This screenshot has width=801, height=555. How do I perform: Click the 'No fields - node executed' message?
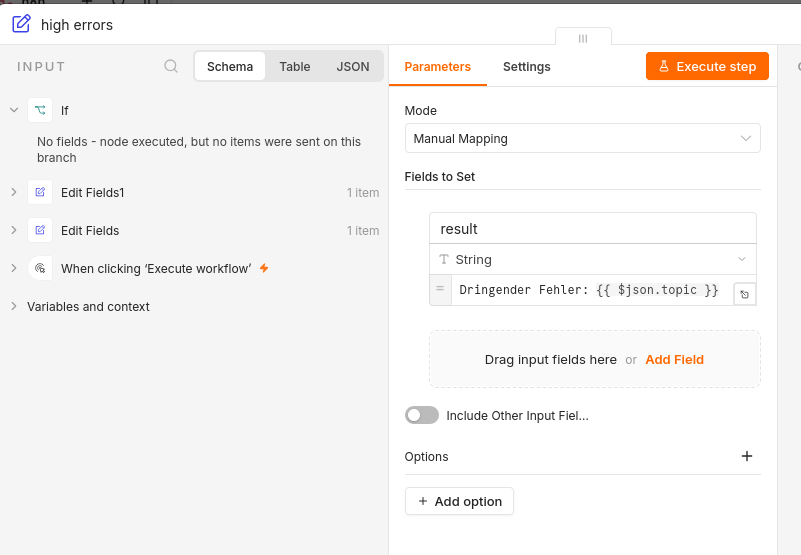tap(199, 149)
